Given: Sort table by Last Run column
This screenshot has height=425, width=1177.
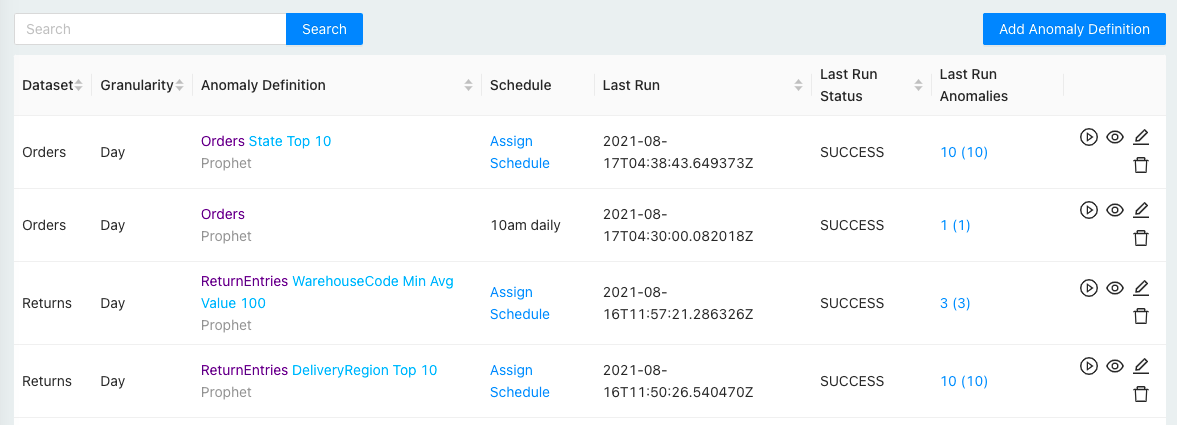Looking at the screenshot, I should click(x=799, y=86).
